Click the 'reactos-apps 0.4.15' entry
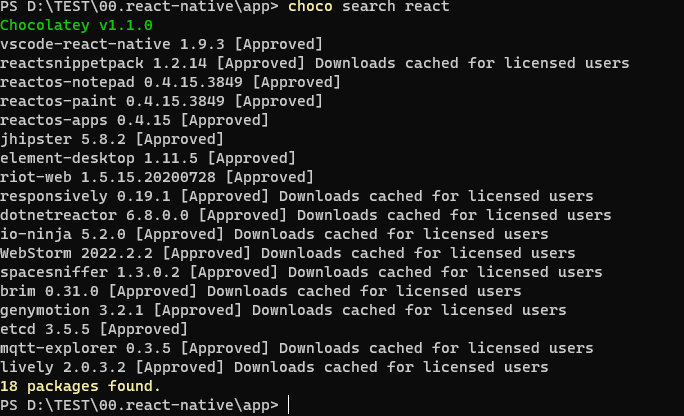The image size is (684, 416). pos(134,120)
